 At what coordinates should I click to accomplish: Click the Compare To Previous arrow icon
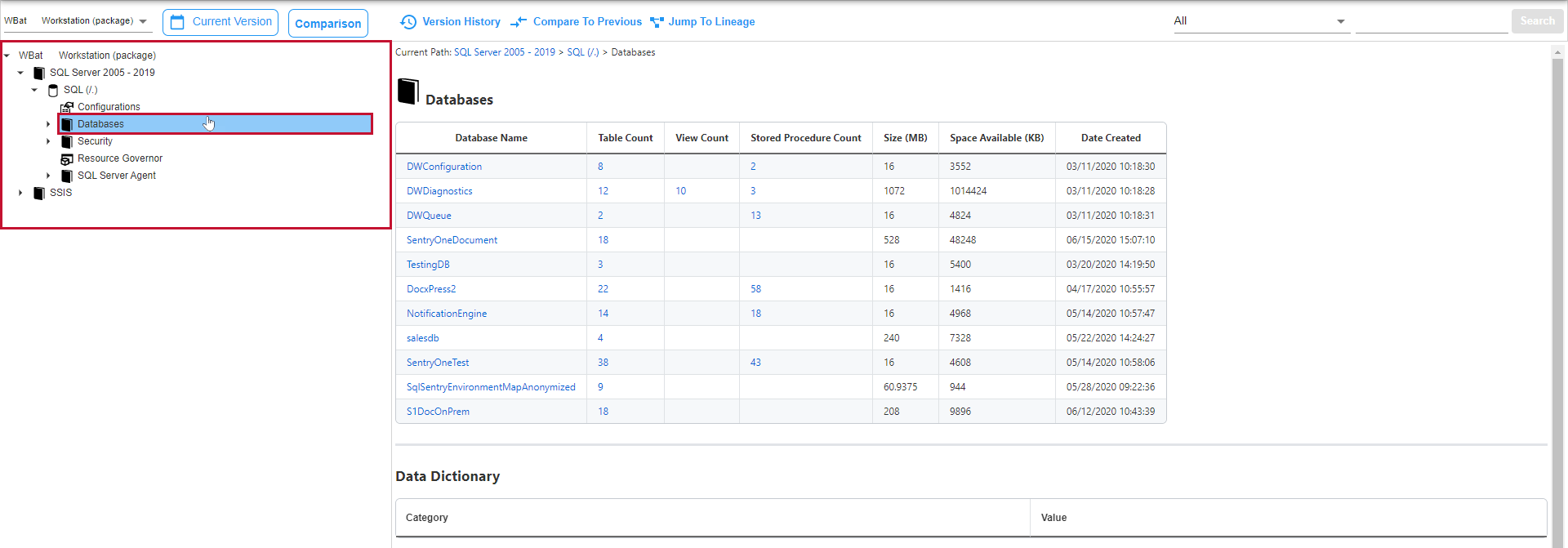(x=519, y=22)
